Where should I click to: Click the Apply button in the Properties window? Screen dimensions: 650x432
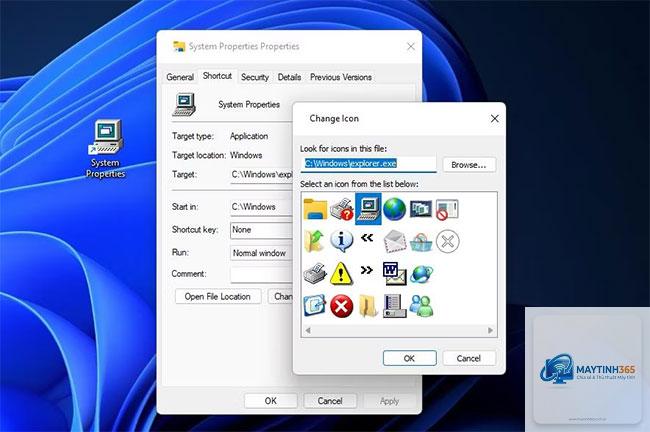(389, 401)
